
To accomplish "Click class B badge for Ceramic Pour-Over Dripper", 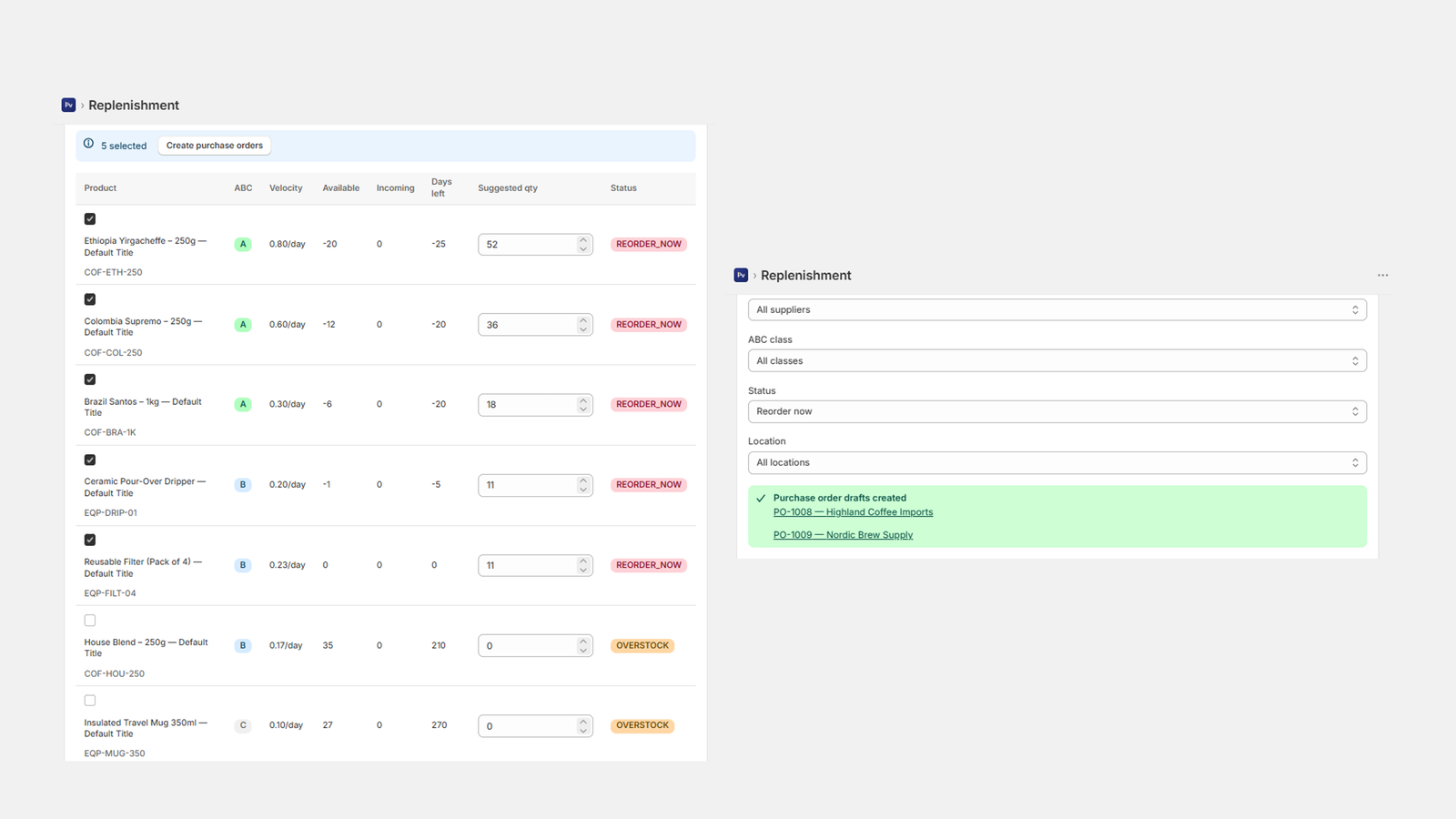I will [x=243, y=485].
